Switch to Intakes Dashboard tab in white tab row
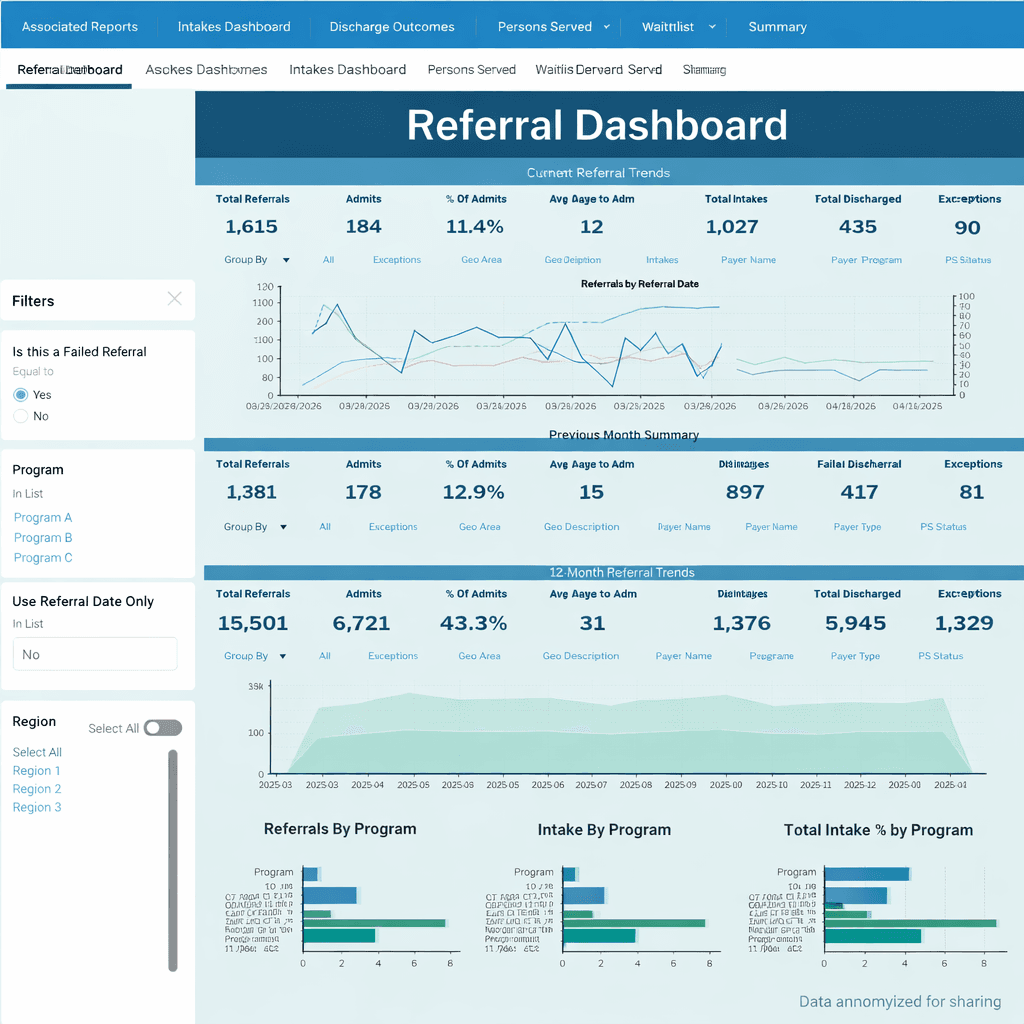The width and height of the screenshot is (1024, 1024). pyautogui.click(x=347, y=69)
